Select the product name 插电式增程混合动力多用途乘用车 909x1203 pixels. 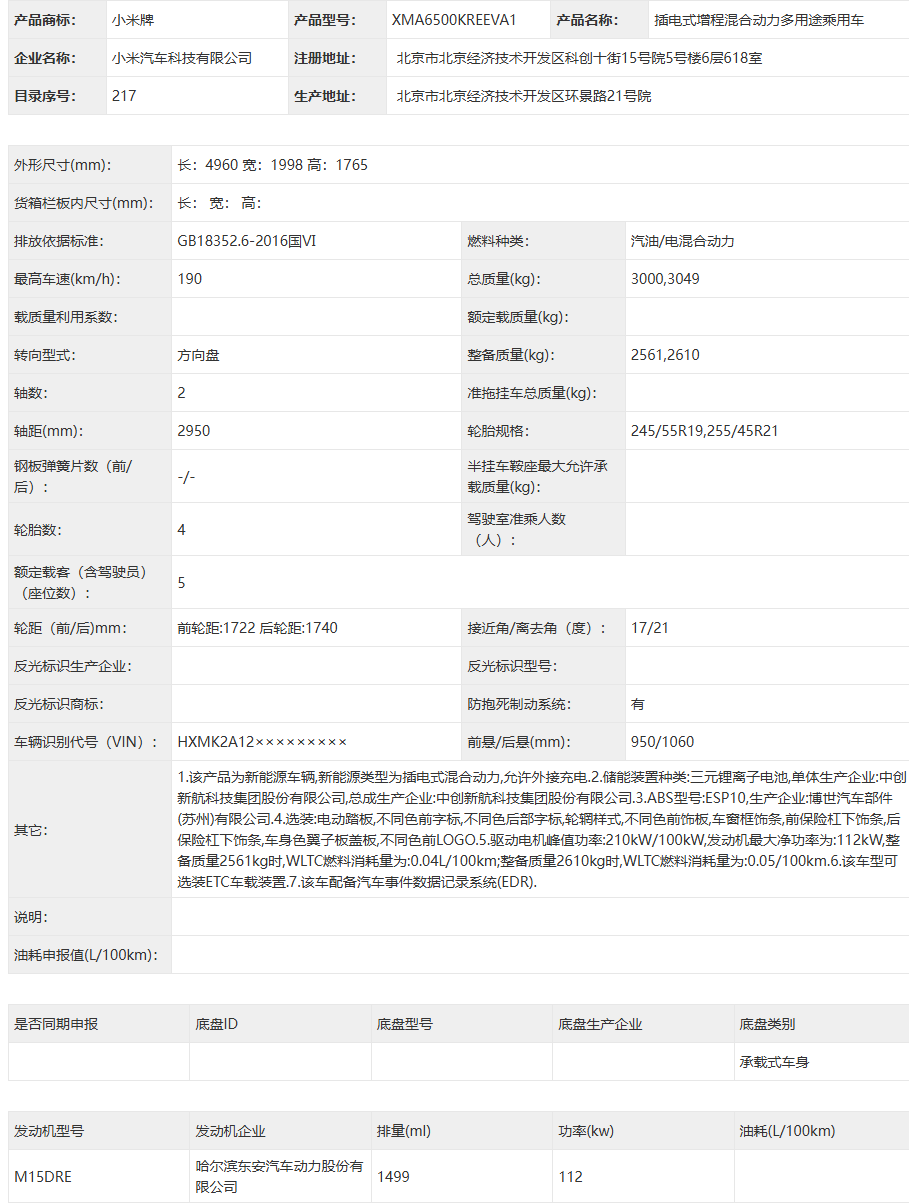[x=759, y=20]
